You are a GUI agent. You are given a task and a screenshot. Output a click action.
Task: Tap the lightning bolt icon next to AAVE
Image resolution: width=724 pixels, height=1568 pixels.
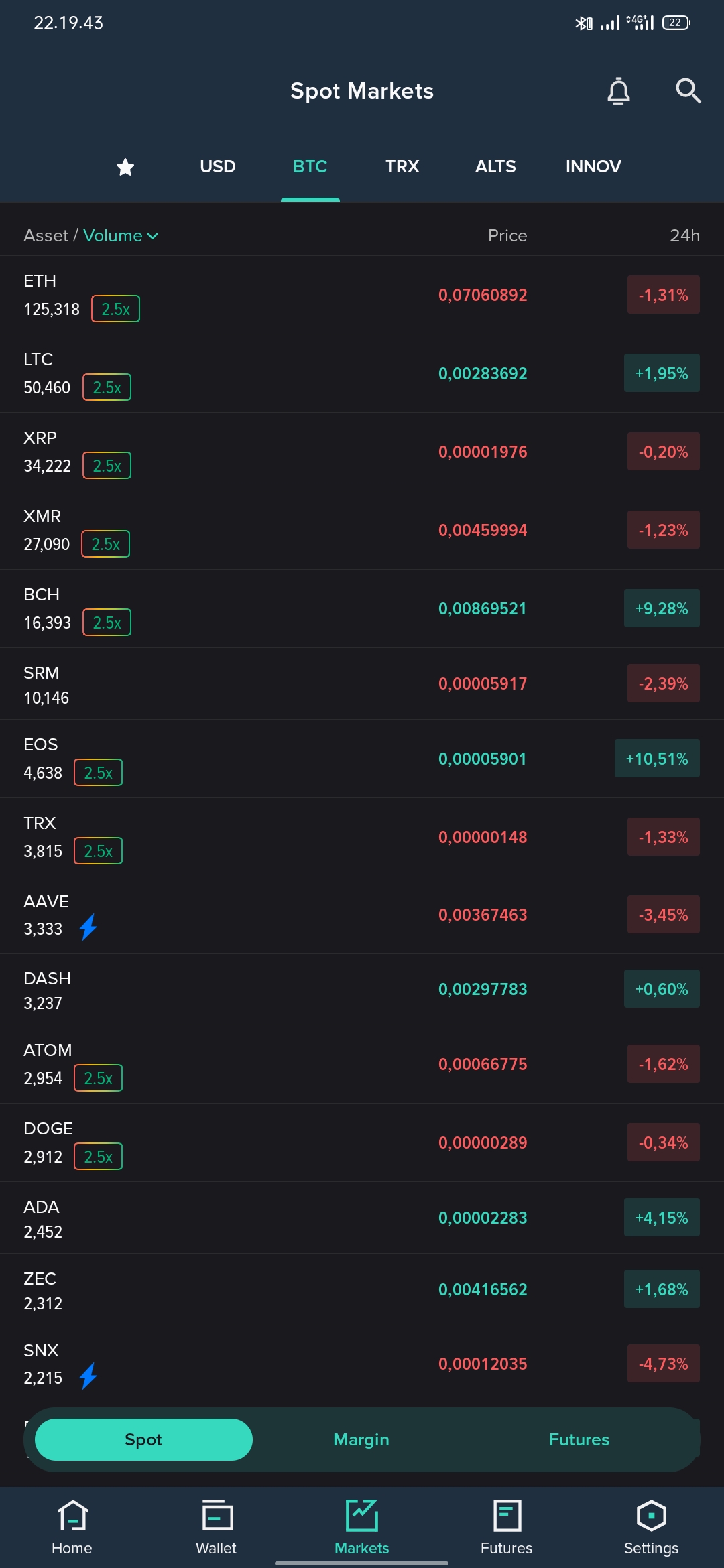pyautogui.click(x=88, y=928)
